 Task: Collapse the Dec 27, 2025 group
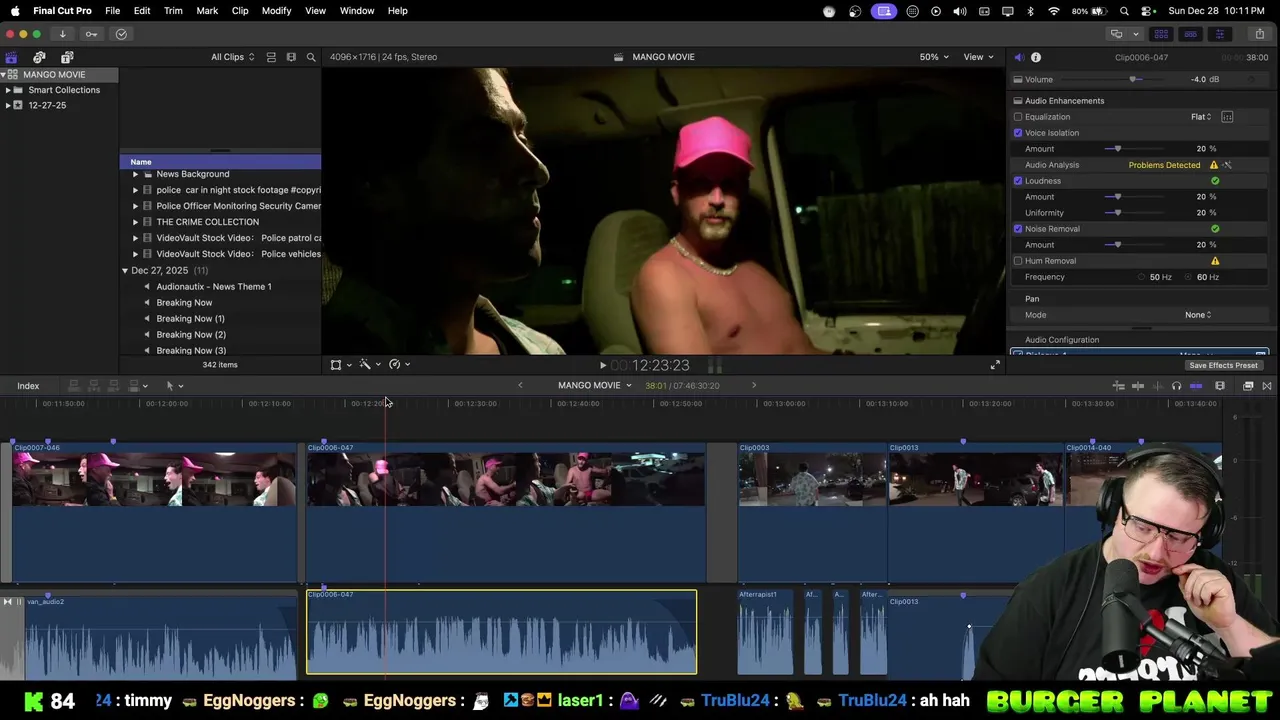tap(125, 271)
